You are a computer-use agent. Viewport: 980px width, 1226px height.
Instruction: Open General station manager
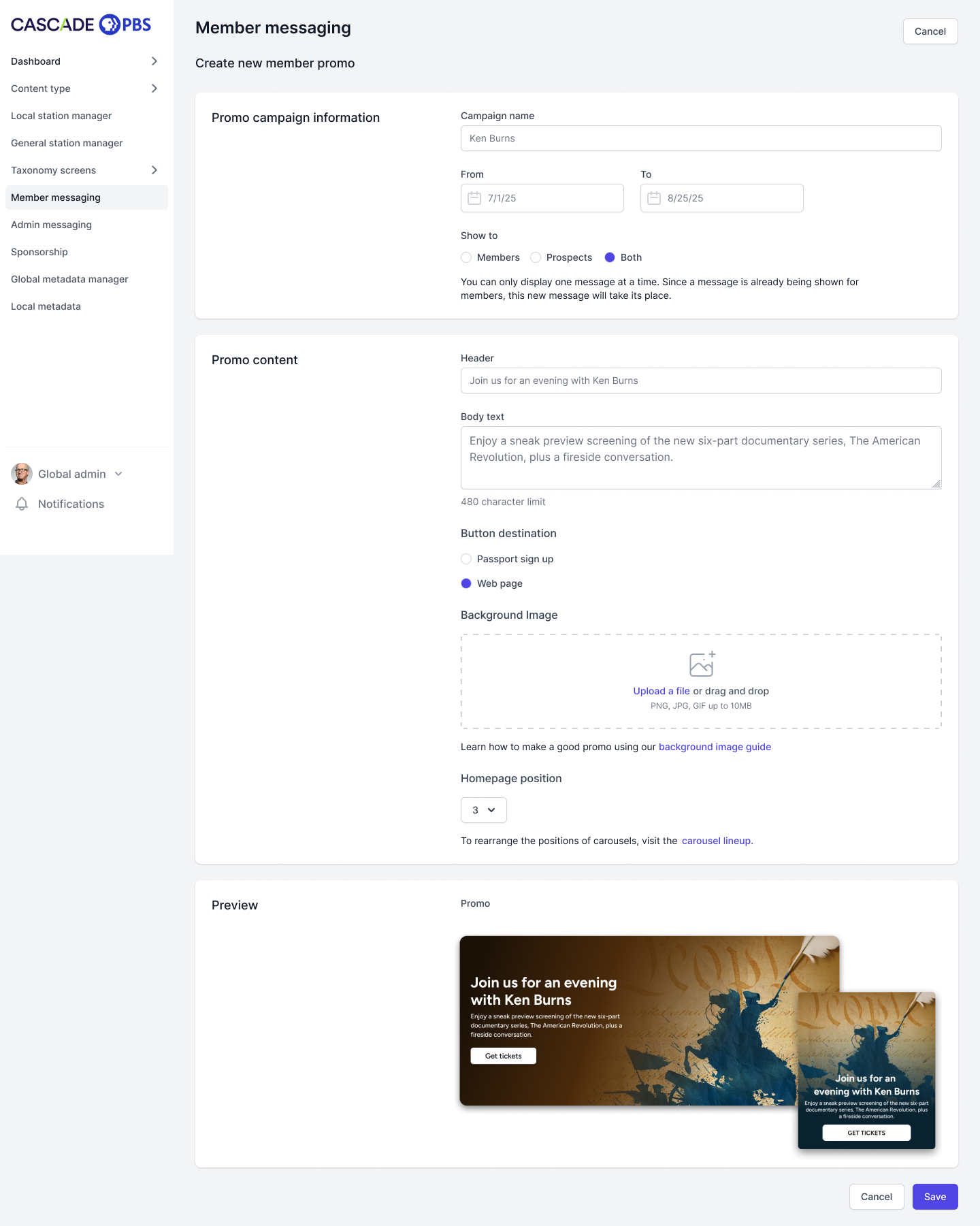point(67,143)
